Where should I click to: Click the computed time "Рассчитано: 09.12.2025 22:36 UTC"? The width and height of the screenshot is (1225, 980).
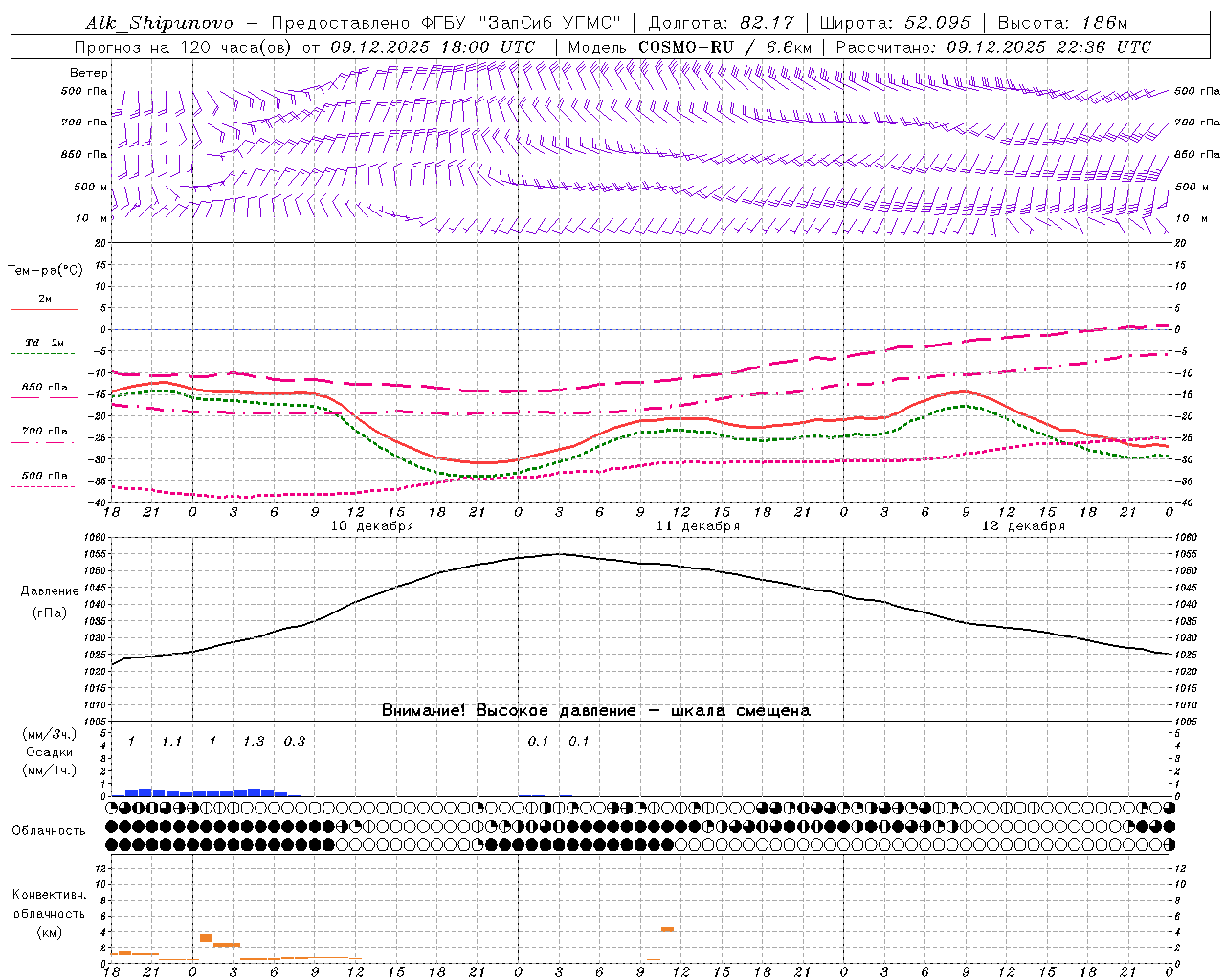[993, 47]
